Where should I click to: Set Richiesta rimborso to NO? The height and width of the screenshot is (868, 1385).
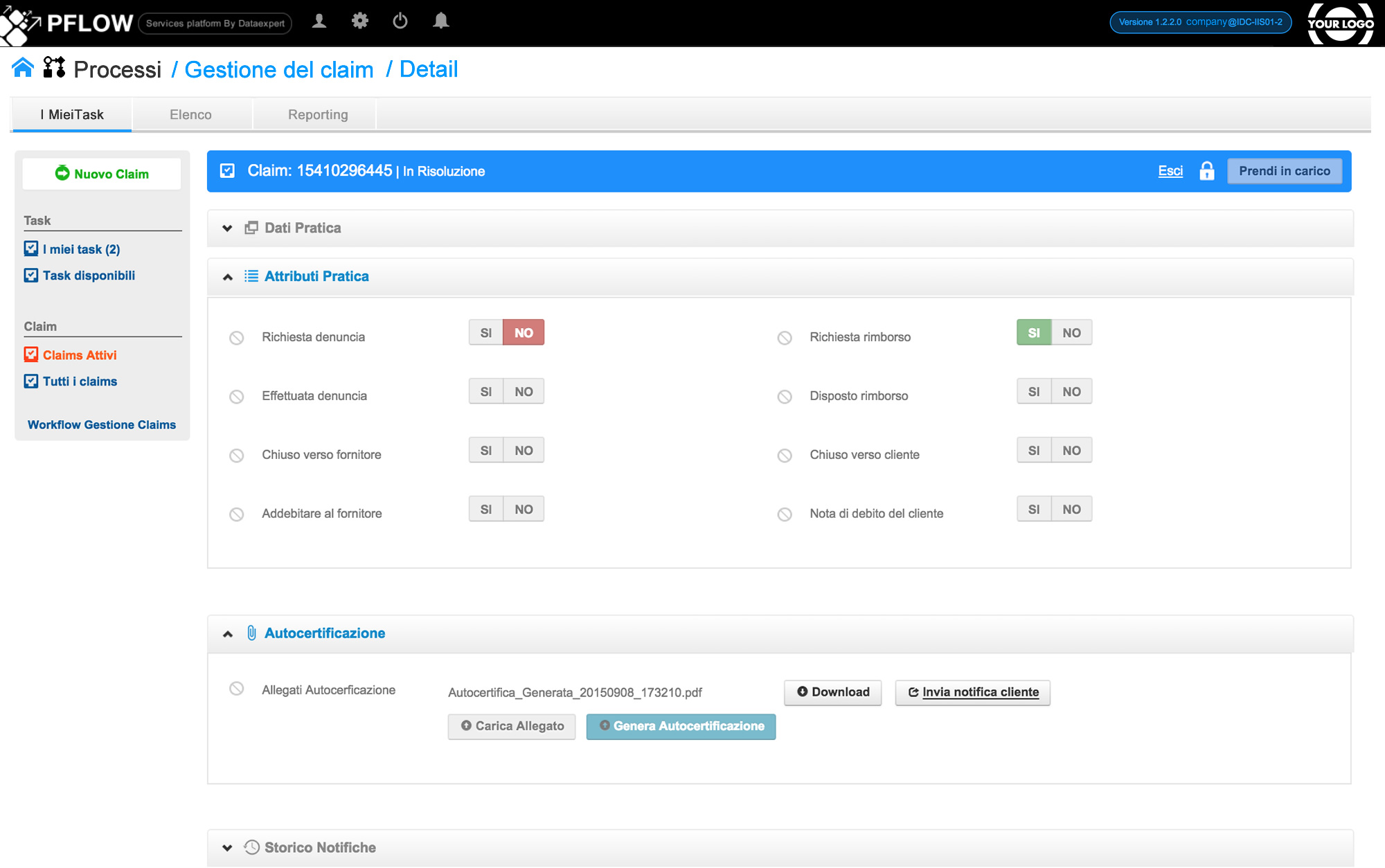1071,333
